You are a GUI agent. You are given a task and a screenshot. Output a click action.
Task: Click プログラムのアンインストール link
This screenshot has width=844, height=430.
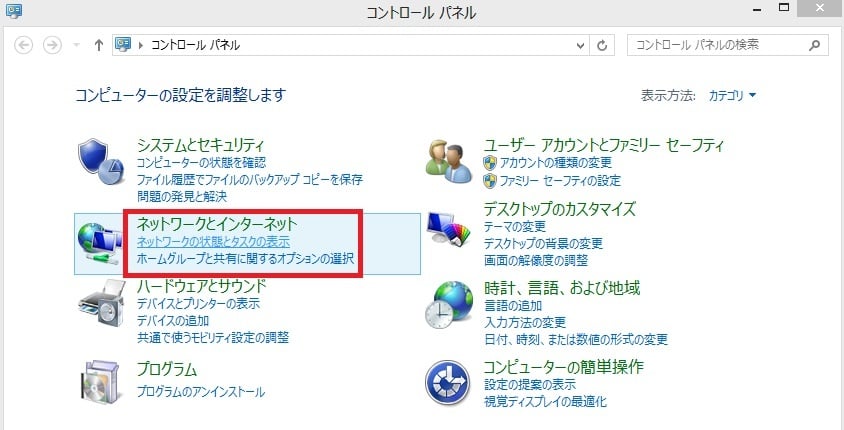coord(201,392)
